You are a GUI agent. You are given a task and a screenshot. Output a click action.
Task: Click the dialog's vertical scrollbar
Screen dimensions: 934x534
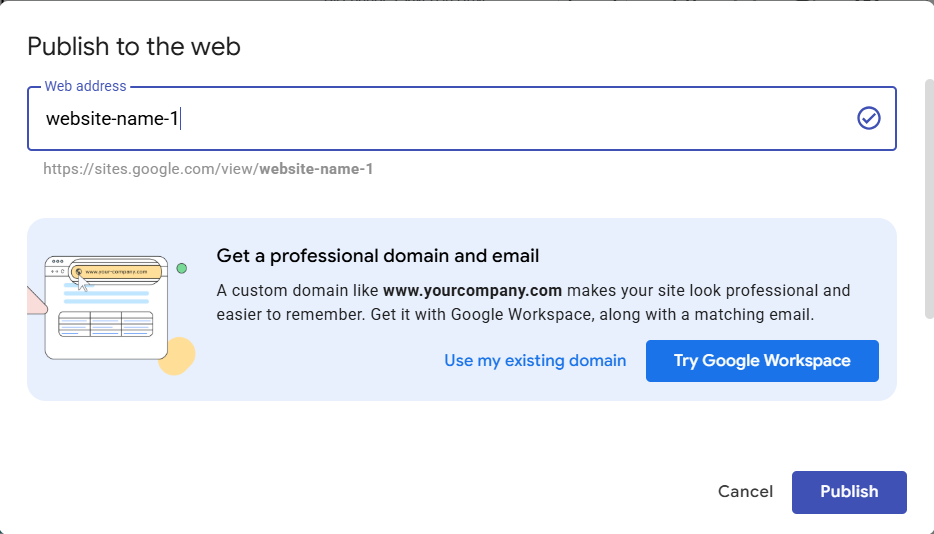tap(929, 198)
